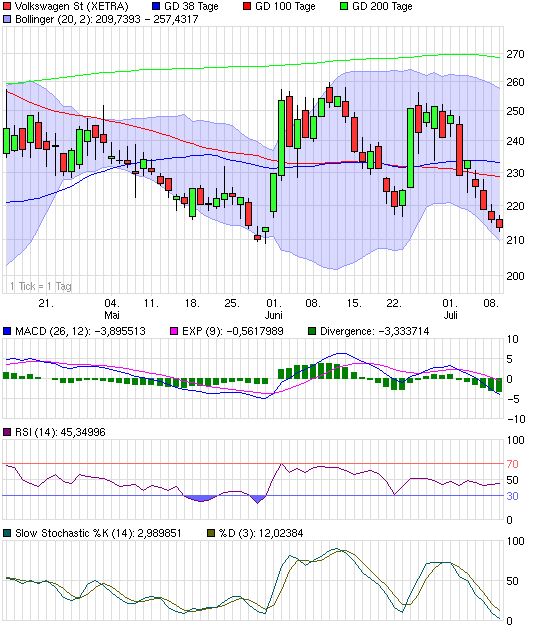Click Divergence value -3,333714
This screenshot has width=545, height=642.
click(x=403, y=331)
